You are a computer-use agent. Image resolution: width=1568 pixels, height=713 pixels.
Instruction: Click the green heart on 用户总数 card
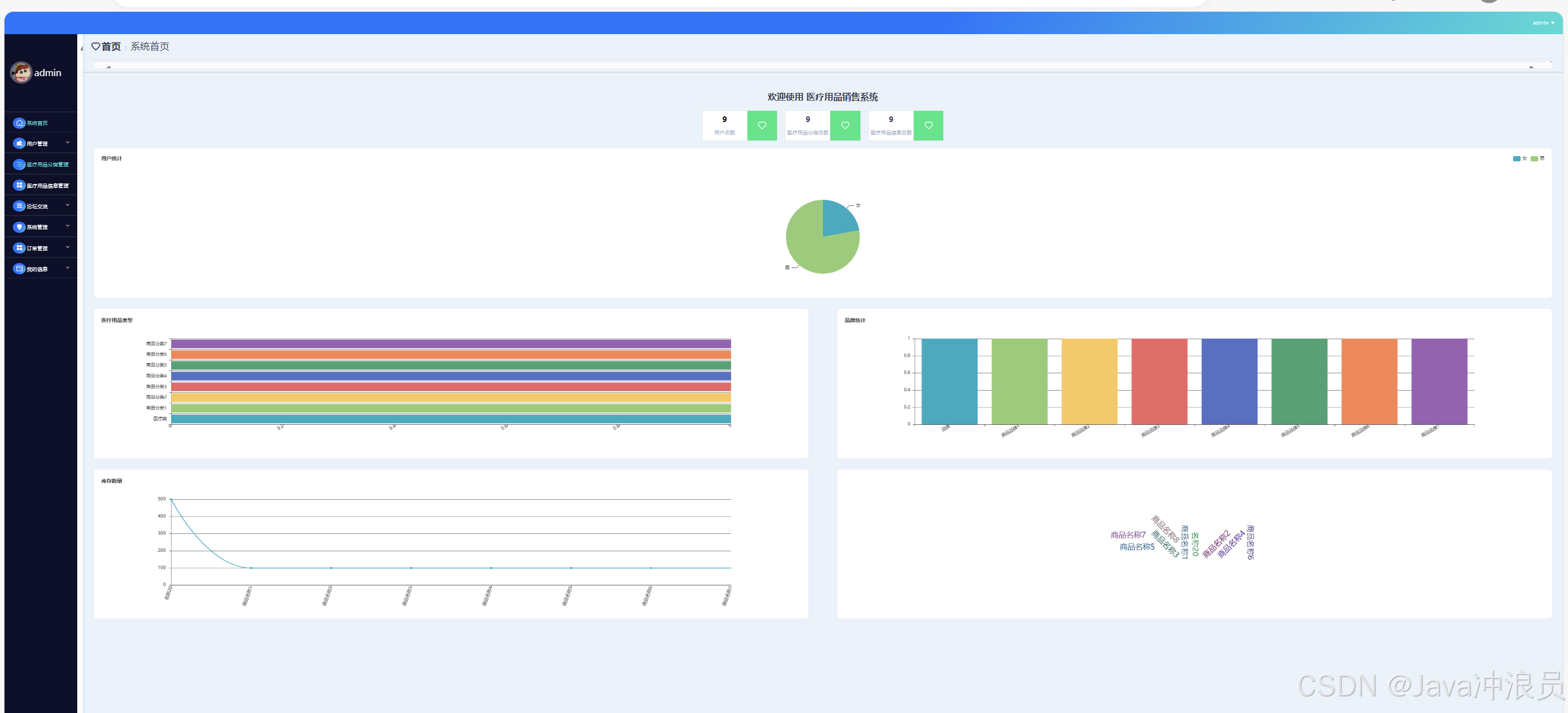[761, 125]
